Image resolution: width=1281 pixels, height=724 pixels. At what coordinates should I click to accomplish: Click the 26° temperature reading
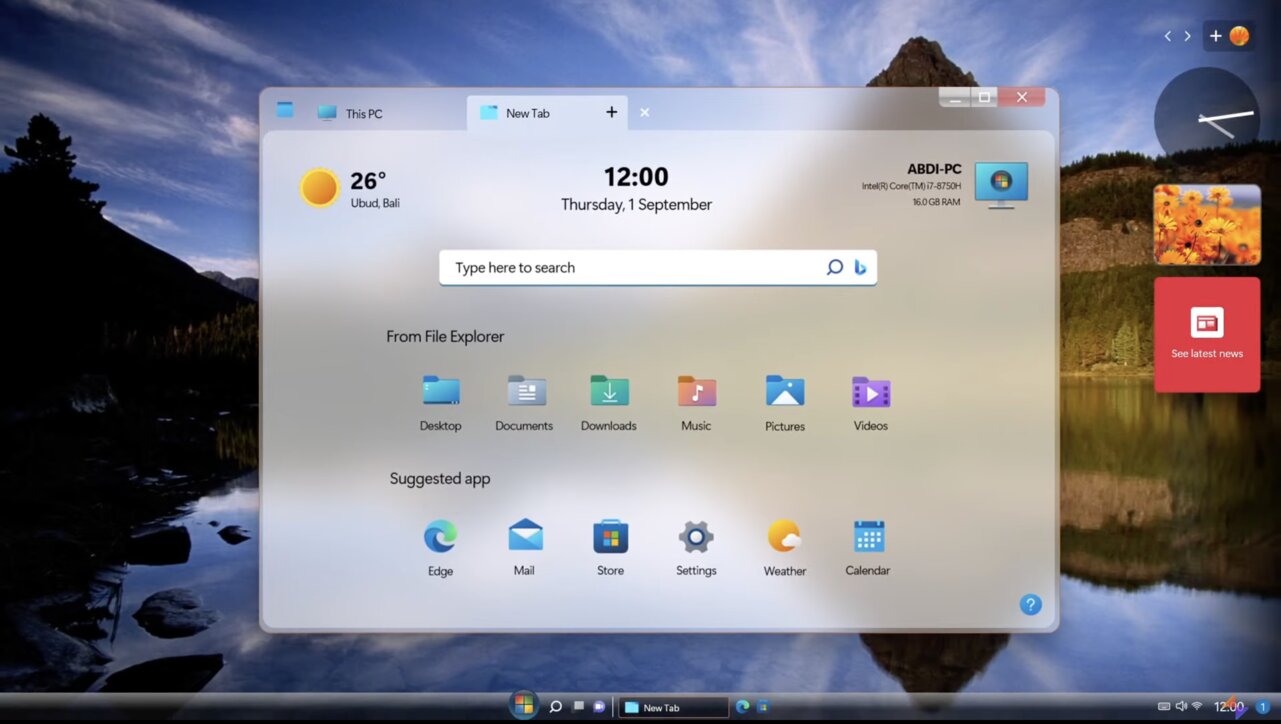368,181
